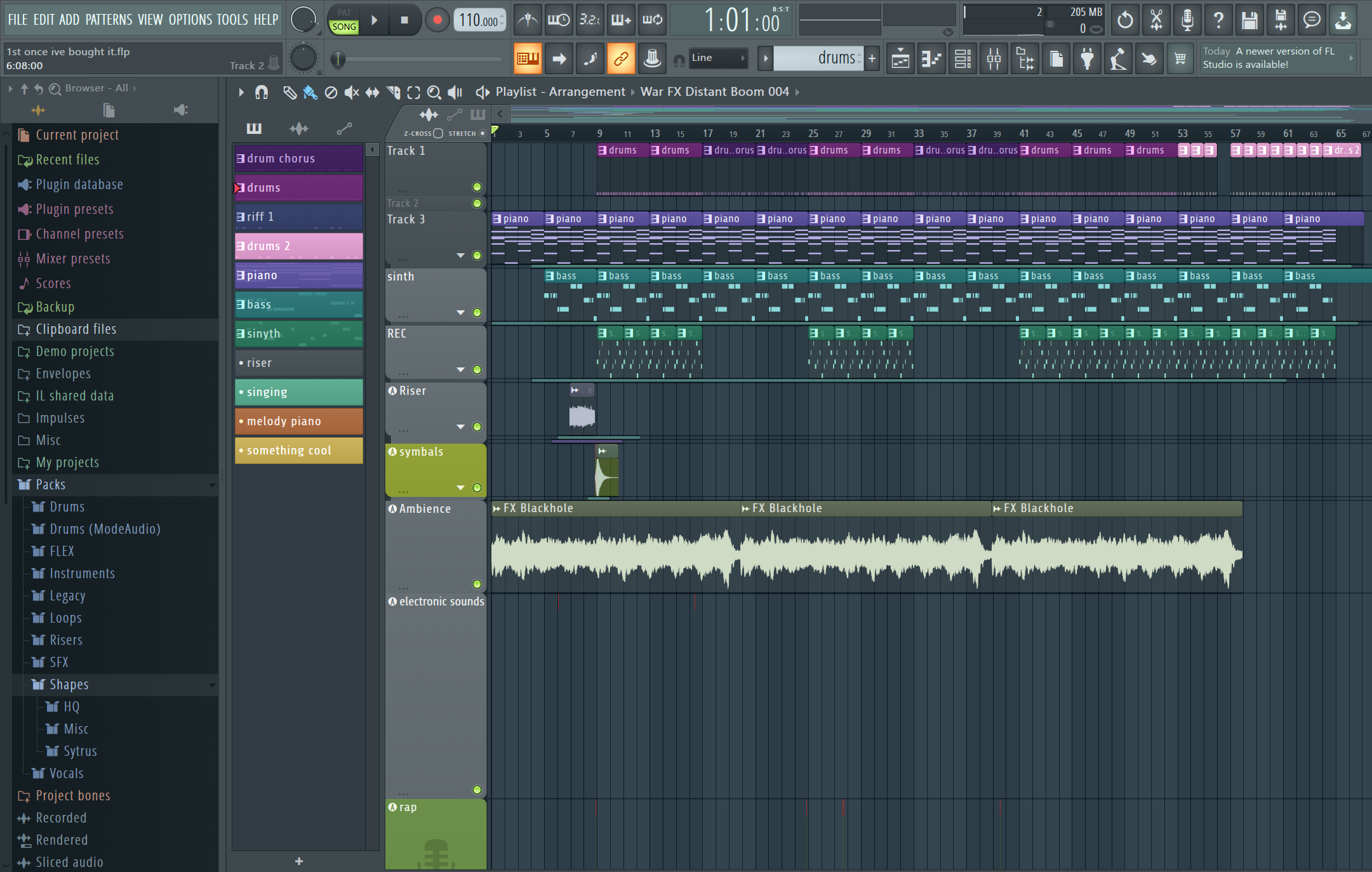Open the pattern selector arrow beside drums
The width and height of the screenshot is (1372, 872).
pos(766,58)
